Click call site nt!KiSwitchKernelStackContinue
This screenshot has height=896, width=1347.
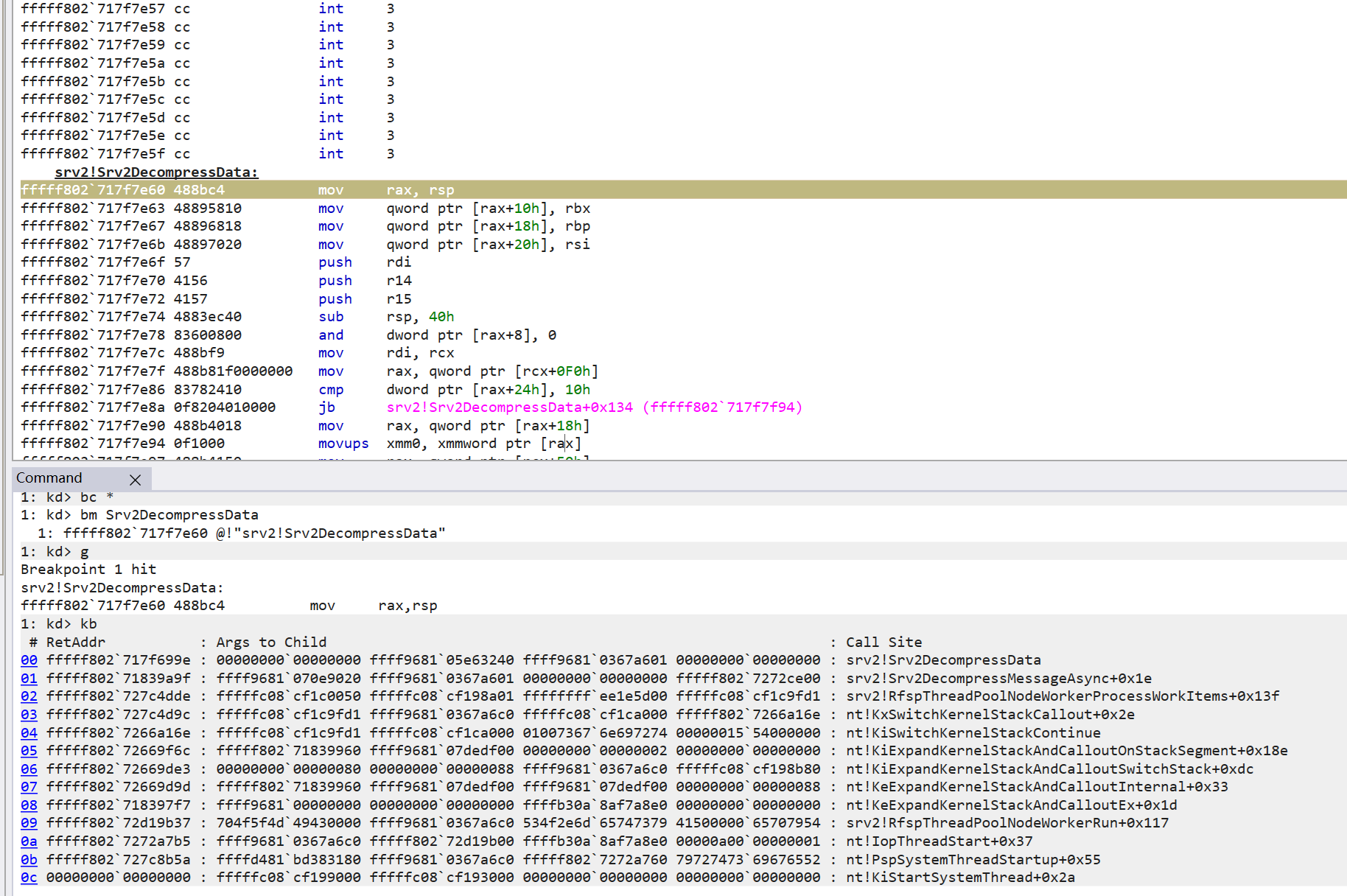coord(973,733)
